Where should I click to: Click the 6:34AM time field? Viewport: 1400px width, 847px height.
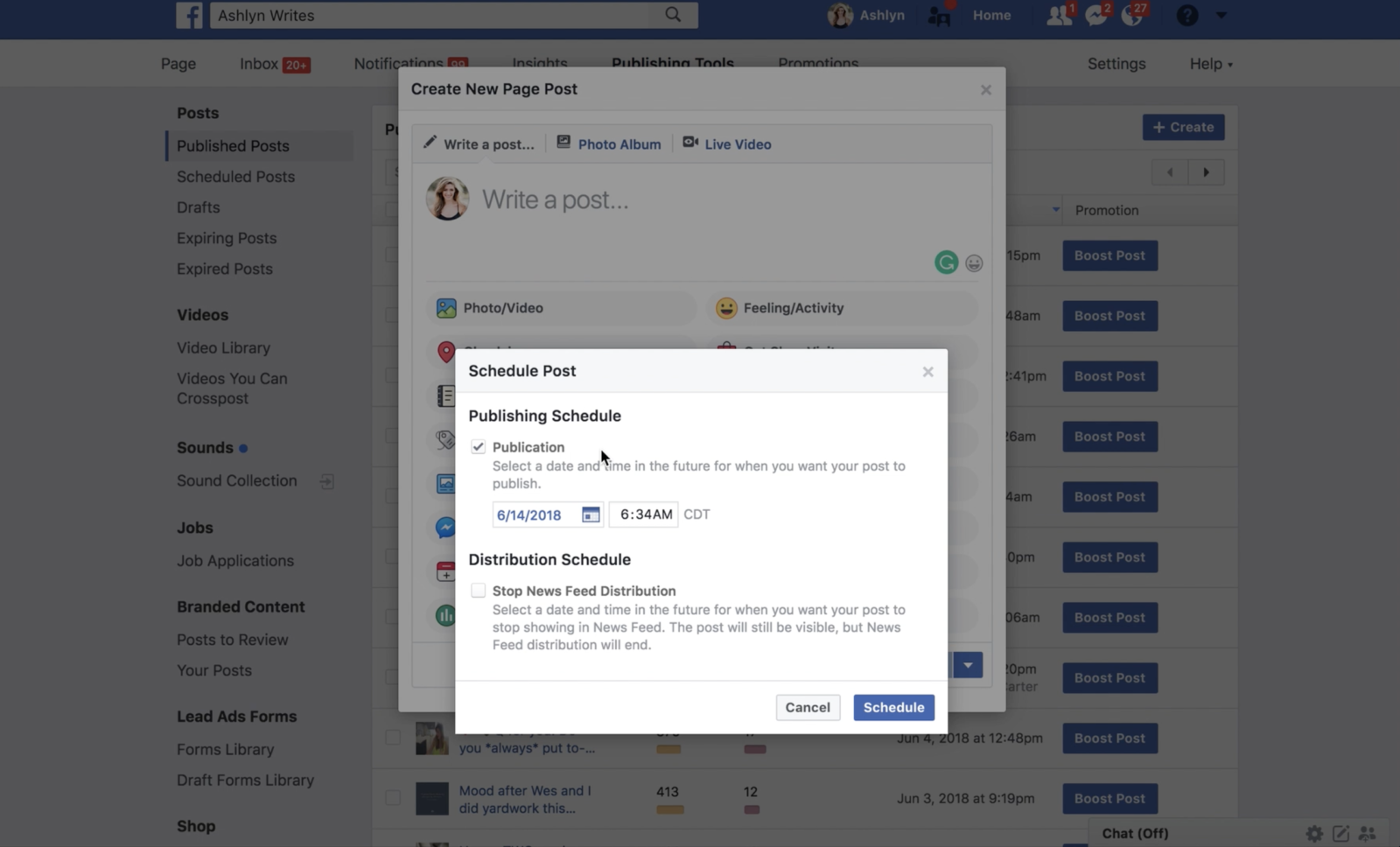pos(643,514)
